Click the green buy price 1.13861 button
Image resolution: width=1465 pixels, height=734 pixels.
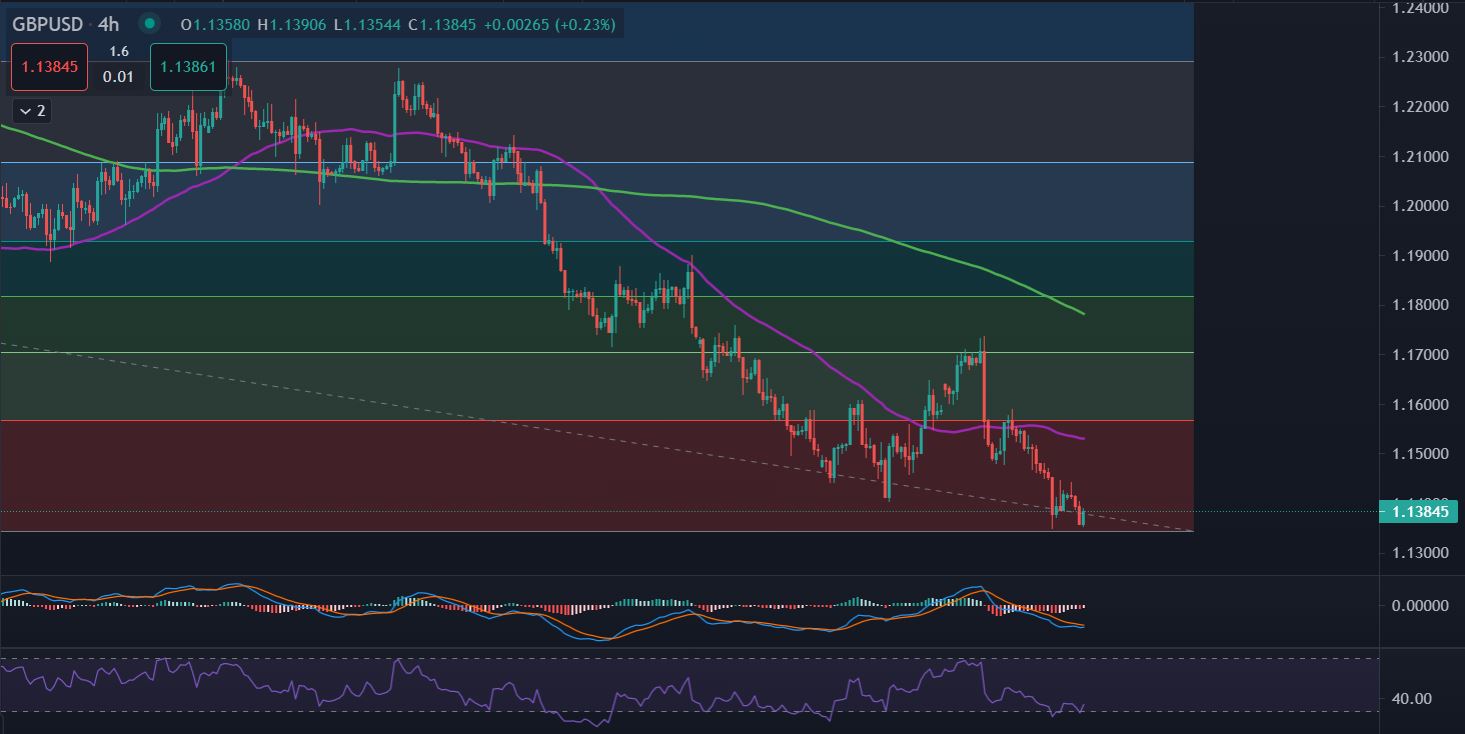point(188,68)
